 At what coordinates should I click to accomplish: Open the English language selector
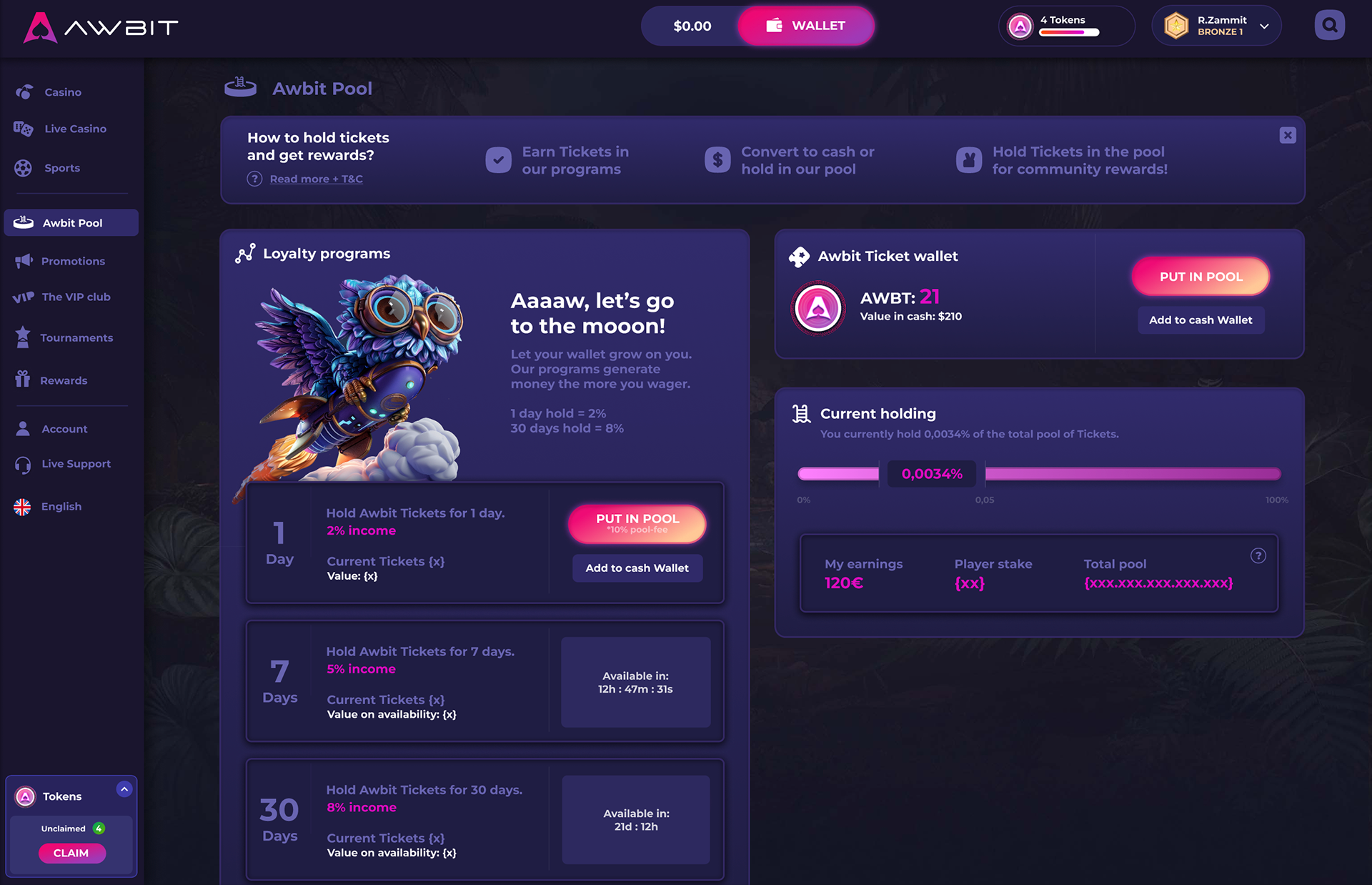point(48,507)
